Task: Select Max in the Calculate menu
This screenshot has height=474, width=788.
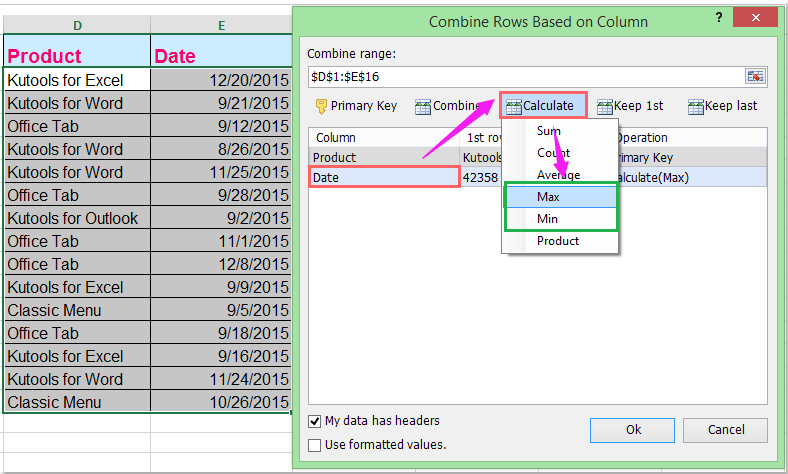Action: tap(548, 197)
